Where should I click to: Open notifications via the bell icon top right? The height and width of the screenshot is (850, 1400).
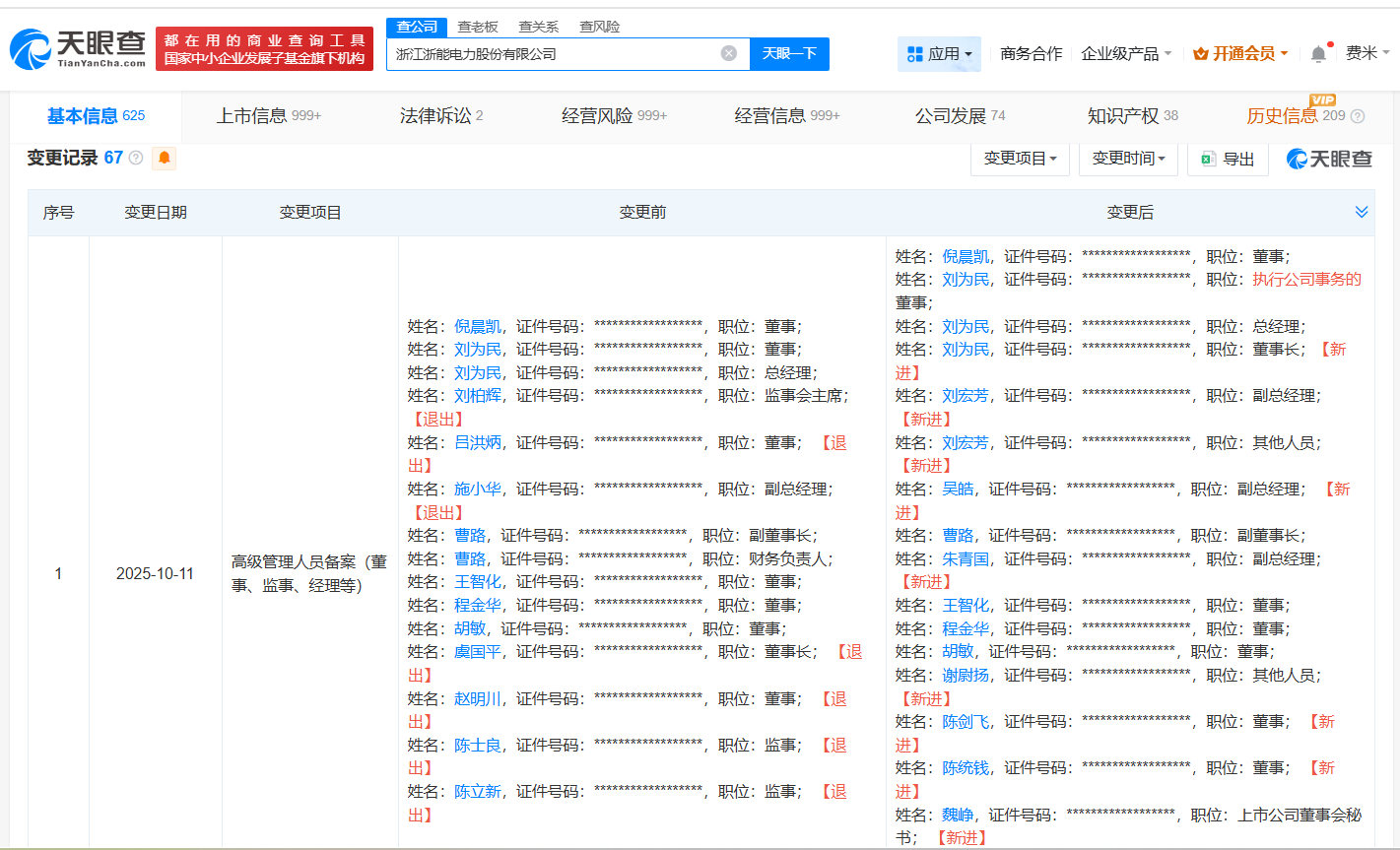click(x=1318, y=52)
